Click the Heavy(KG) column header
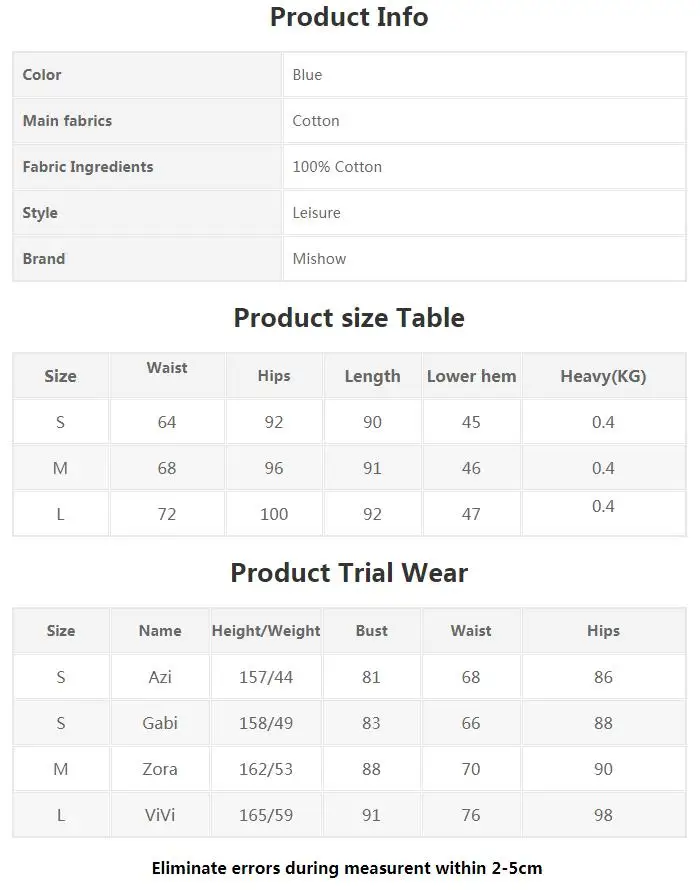The width and height of the screenshot is (700, 890). (x=603, y=376)
